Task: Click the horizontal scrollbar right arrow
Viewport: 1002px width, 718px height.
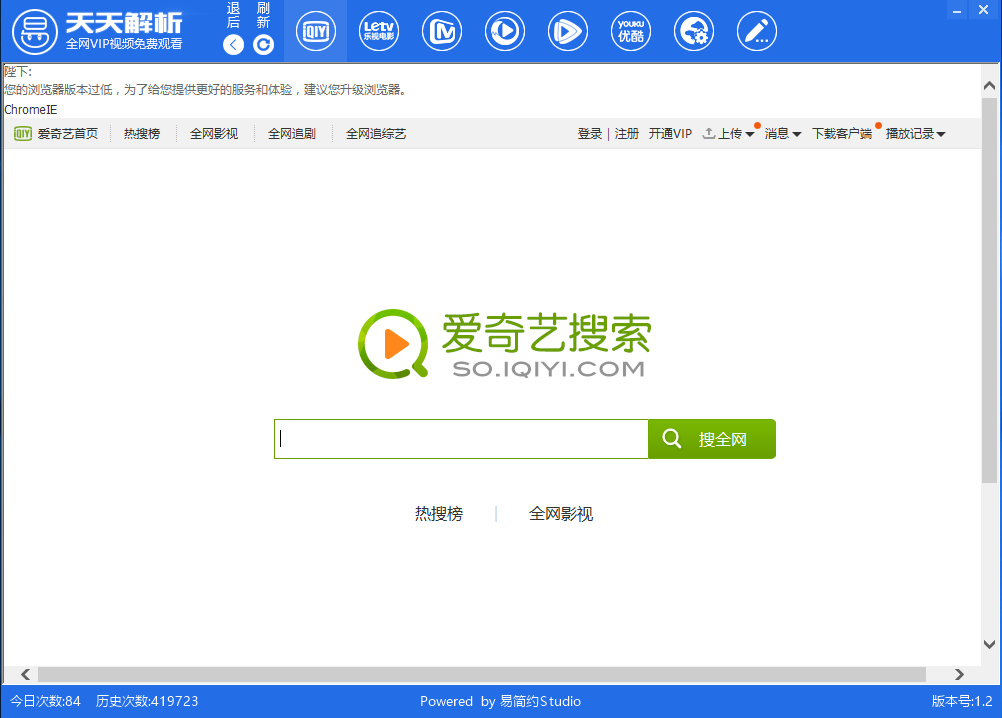Action: (x=959, y=675)
